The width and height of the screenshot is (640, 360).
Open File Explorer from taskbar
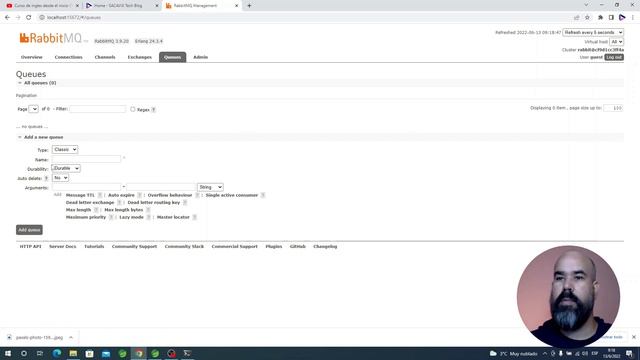[73, 353]
